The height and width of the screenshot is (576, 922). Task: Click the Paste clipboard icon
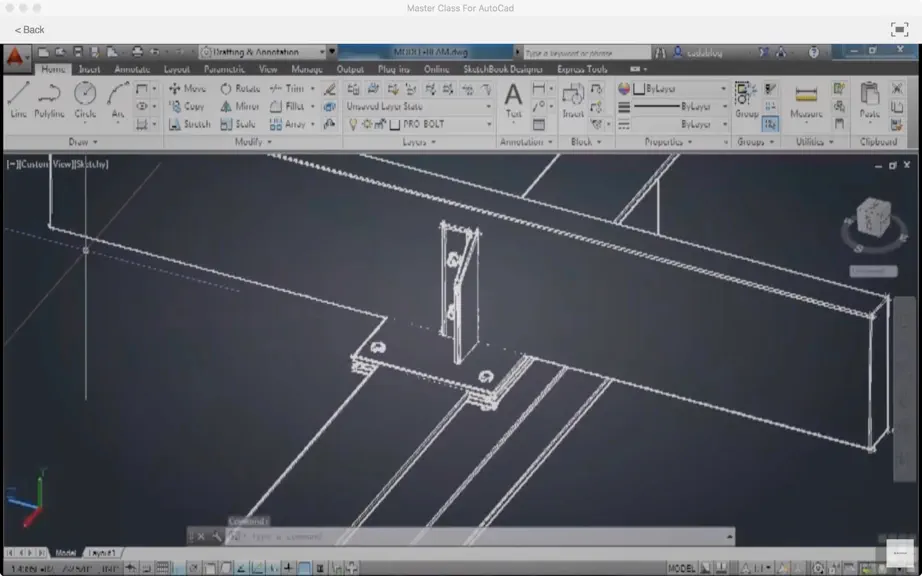coord(870,100)
